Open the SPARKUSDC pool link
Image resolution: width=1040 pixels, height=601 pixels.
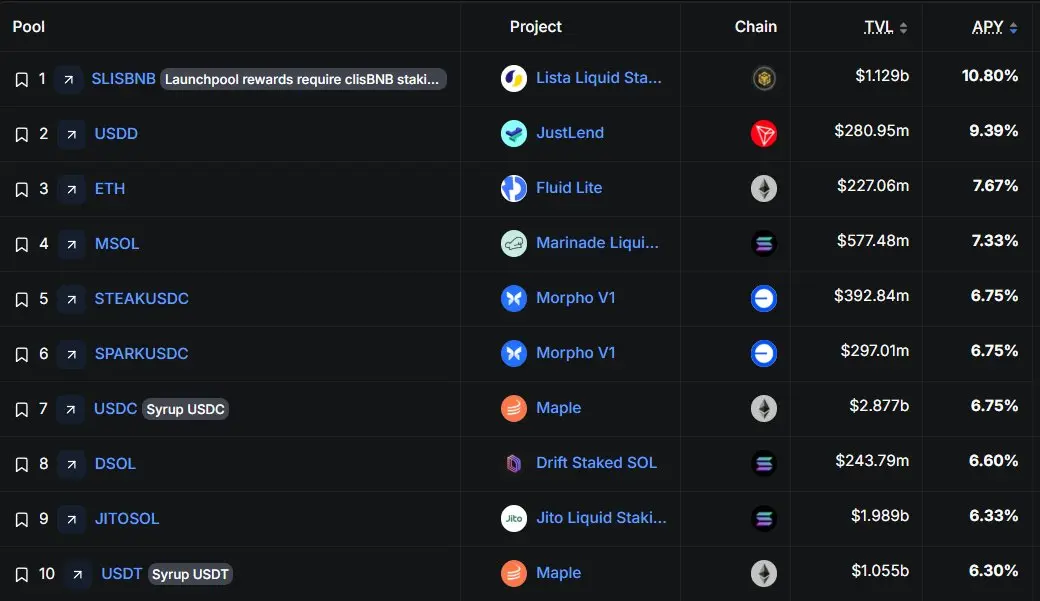(x=141, y=354)
